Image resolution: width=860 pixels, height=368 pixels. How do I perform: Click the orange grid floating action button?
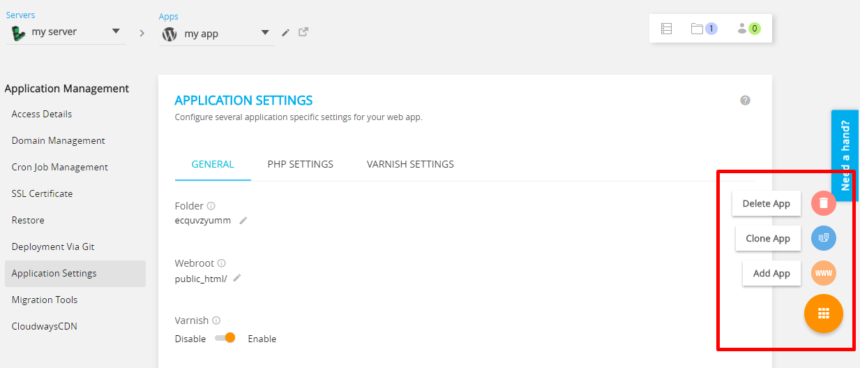pyautogui.click(x=823, y=314)
